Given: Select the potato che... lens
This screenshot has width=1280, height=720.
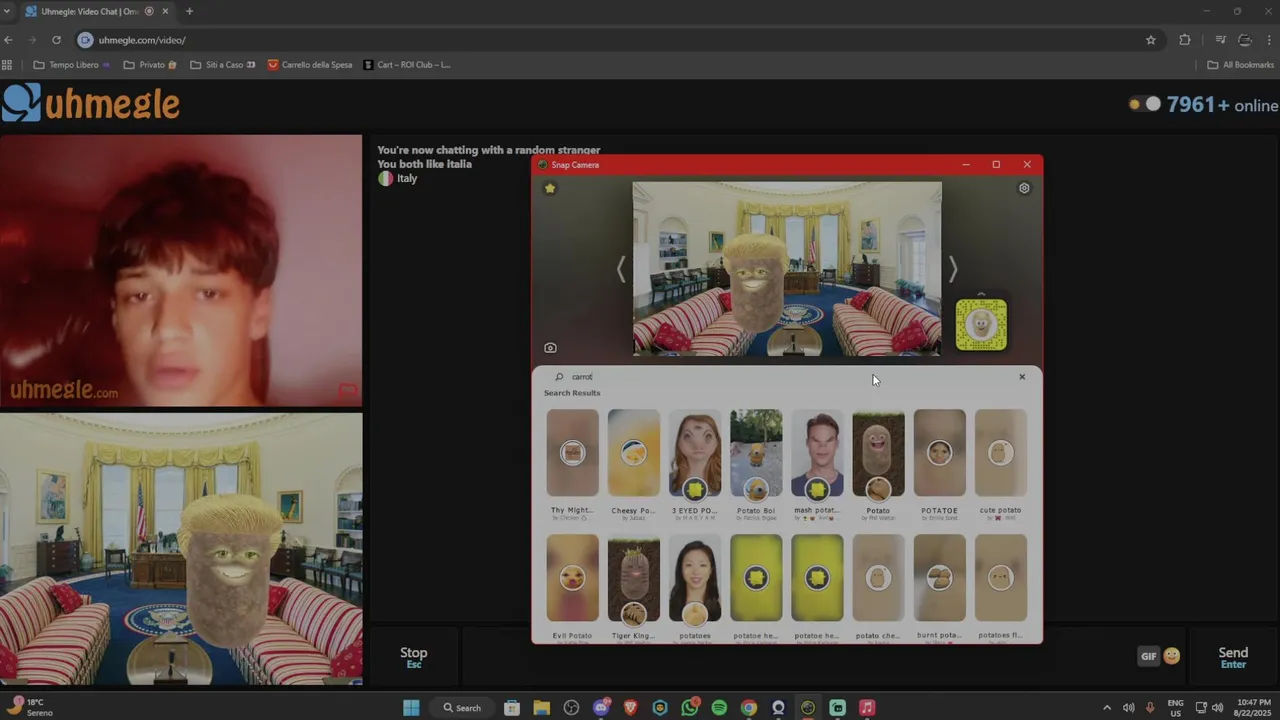Looking at the screenshot, I should tap(878, 578).
